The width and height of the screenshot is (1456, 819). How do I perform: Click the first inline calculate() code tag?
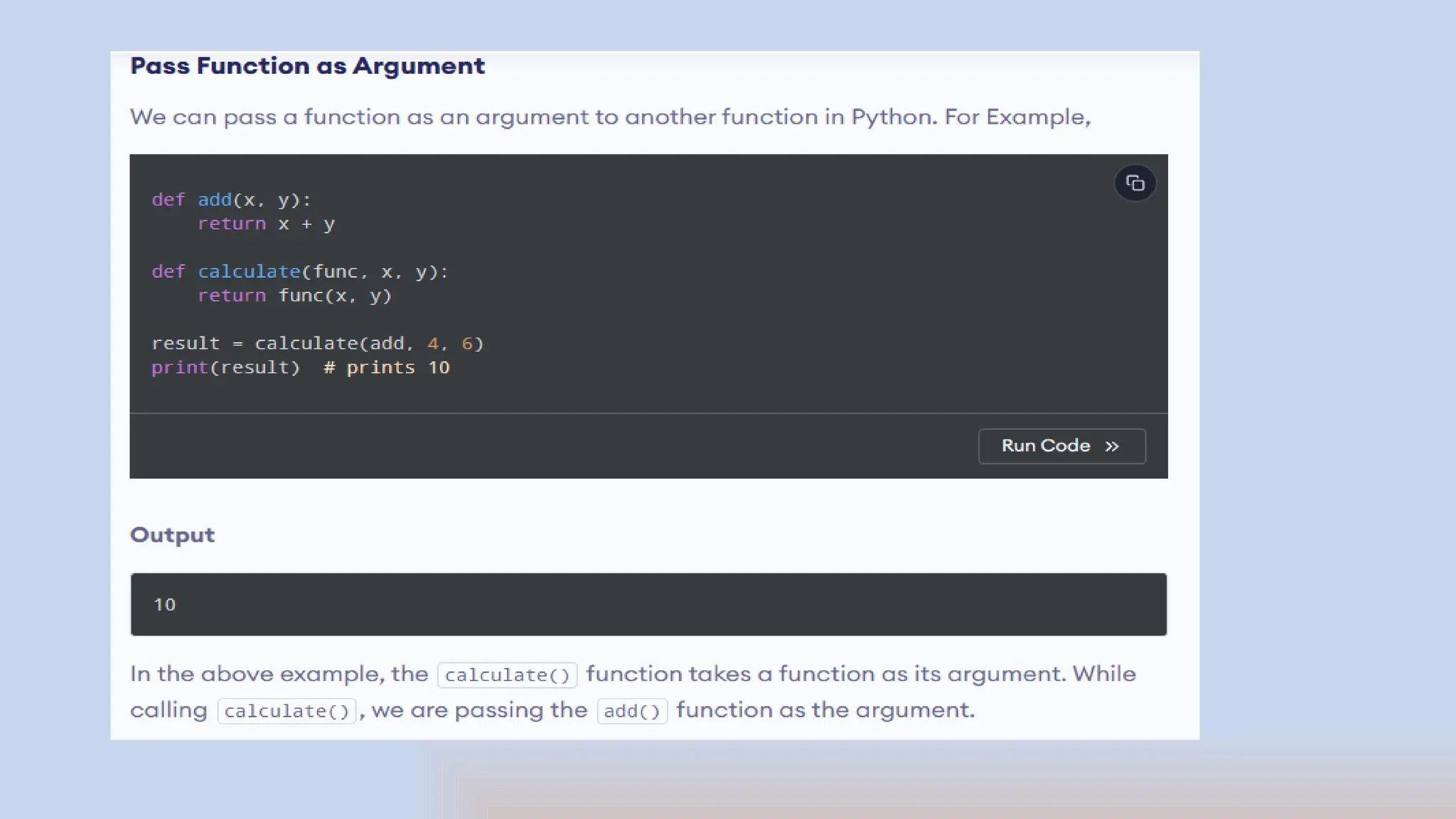(x=507, y=675)
